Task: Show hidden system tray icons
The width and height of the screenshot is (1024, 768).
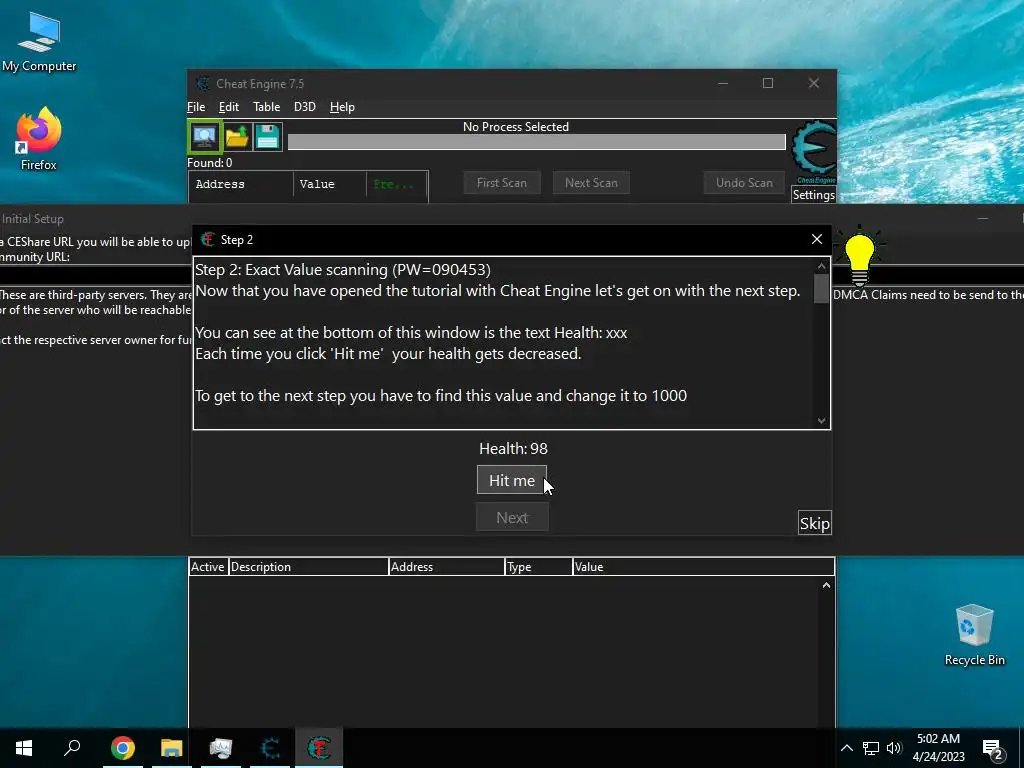Action: pos(847,748)
